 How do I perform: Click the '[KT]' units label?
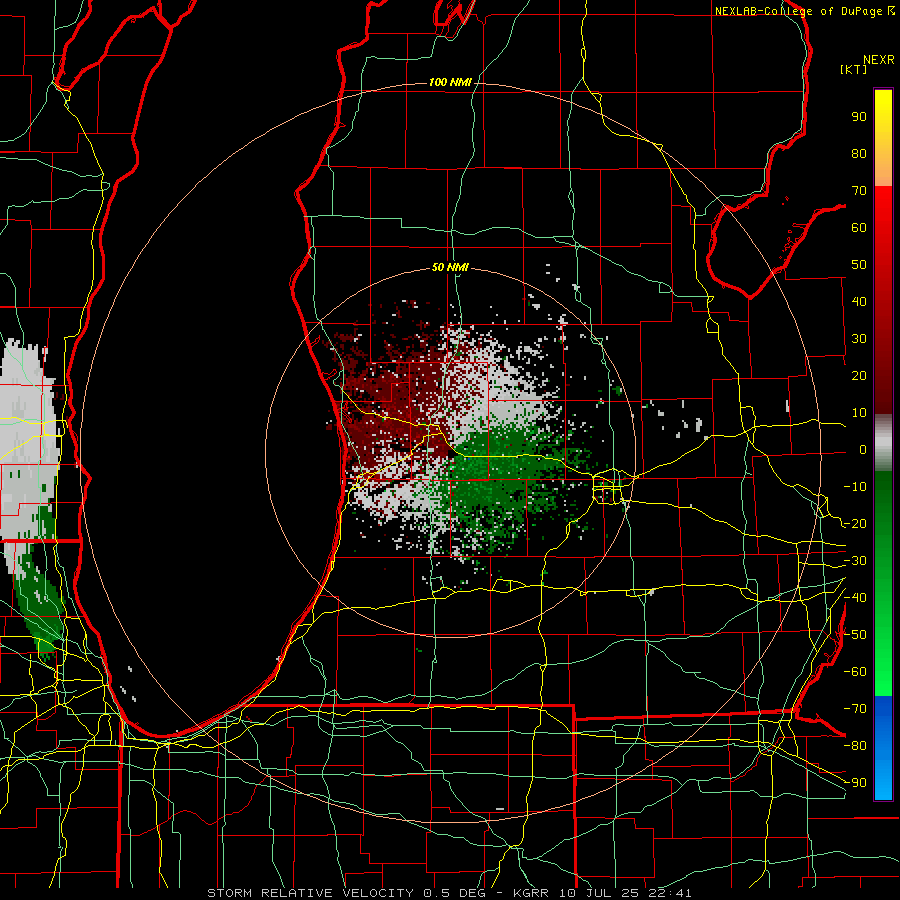(x=854, y=69)
